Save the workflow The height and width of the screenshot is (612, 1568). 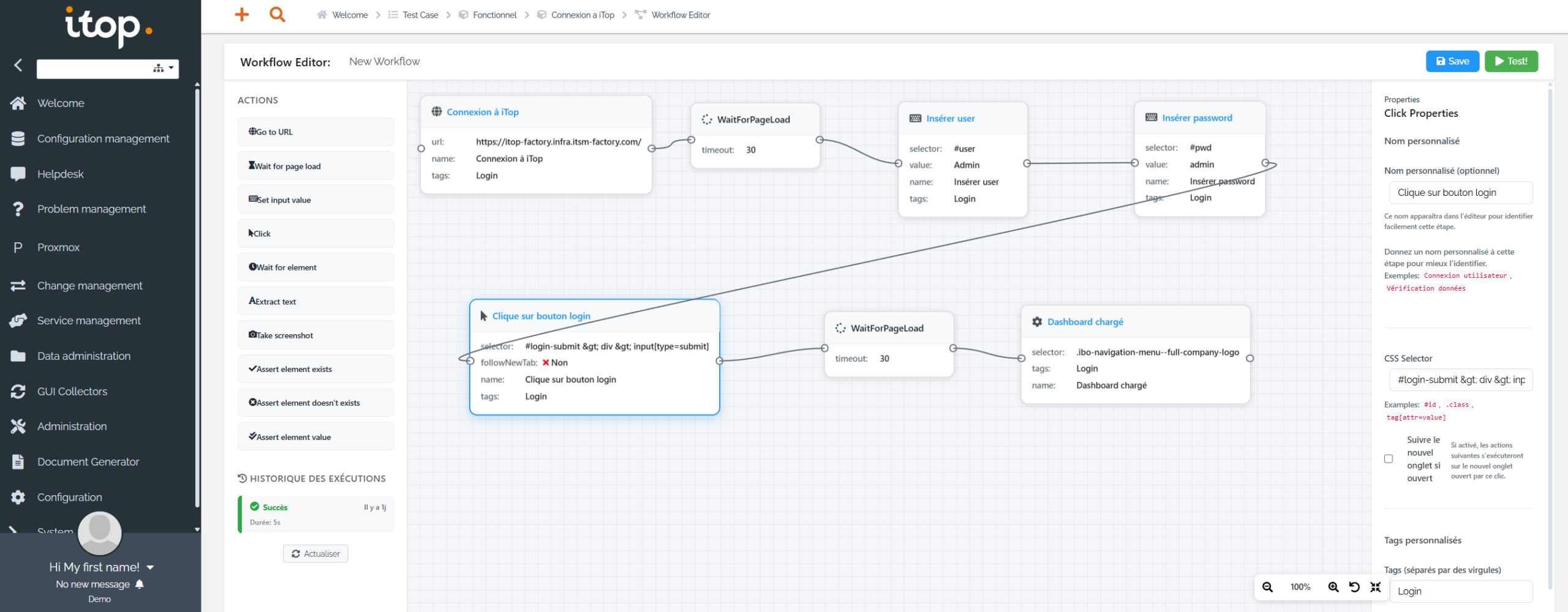tap(1452, 61)
